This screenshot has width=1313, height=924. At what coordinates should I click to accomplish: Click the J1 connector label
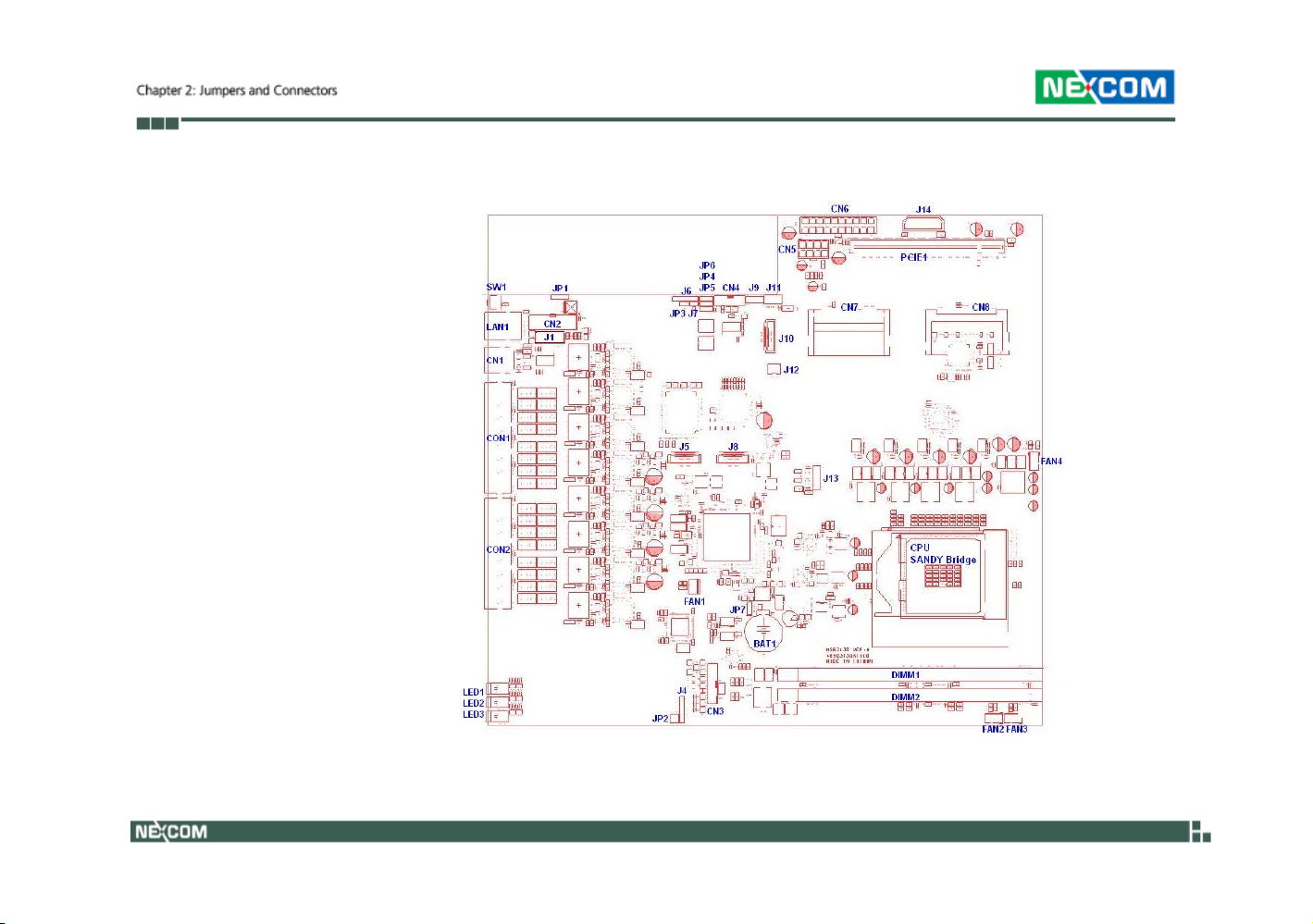(x=549, y=337)
